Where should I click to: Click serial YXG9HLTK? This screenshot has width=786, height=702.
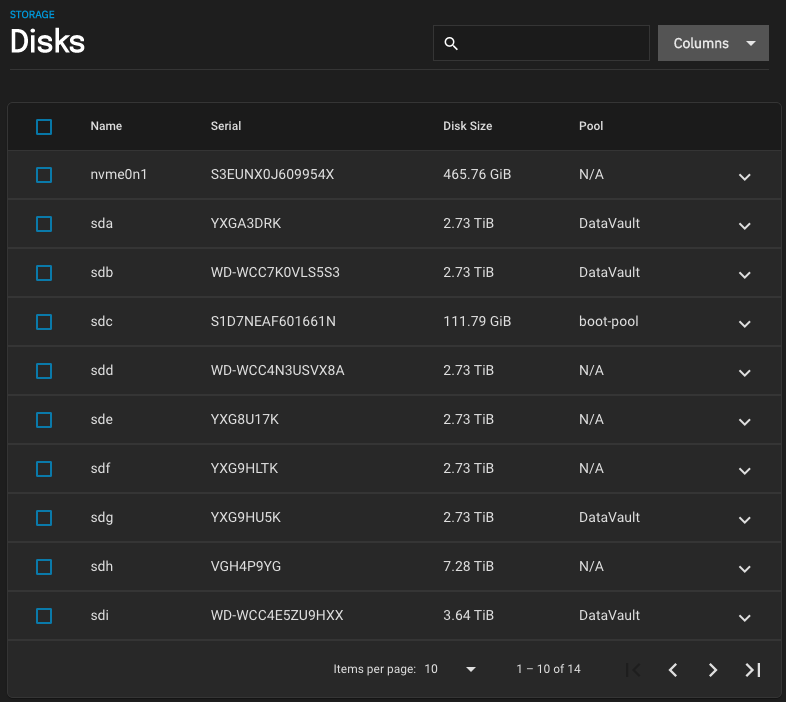(x=244, y=468)
